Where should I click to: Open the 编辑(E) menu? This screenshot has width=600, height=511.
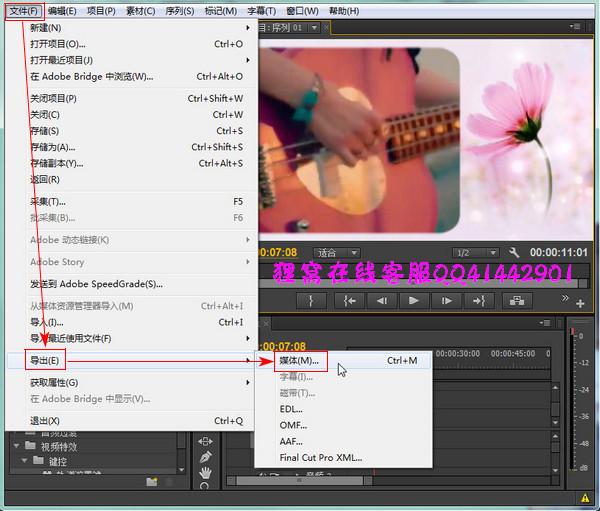click(x=62, y=11)
